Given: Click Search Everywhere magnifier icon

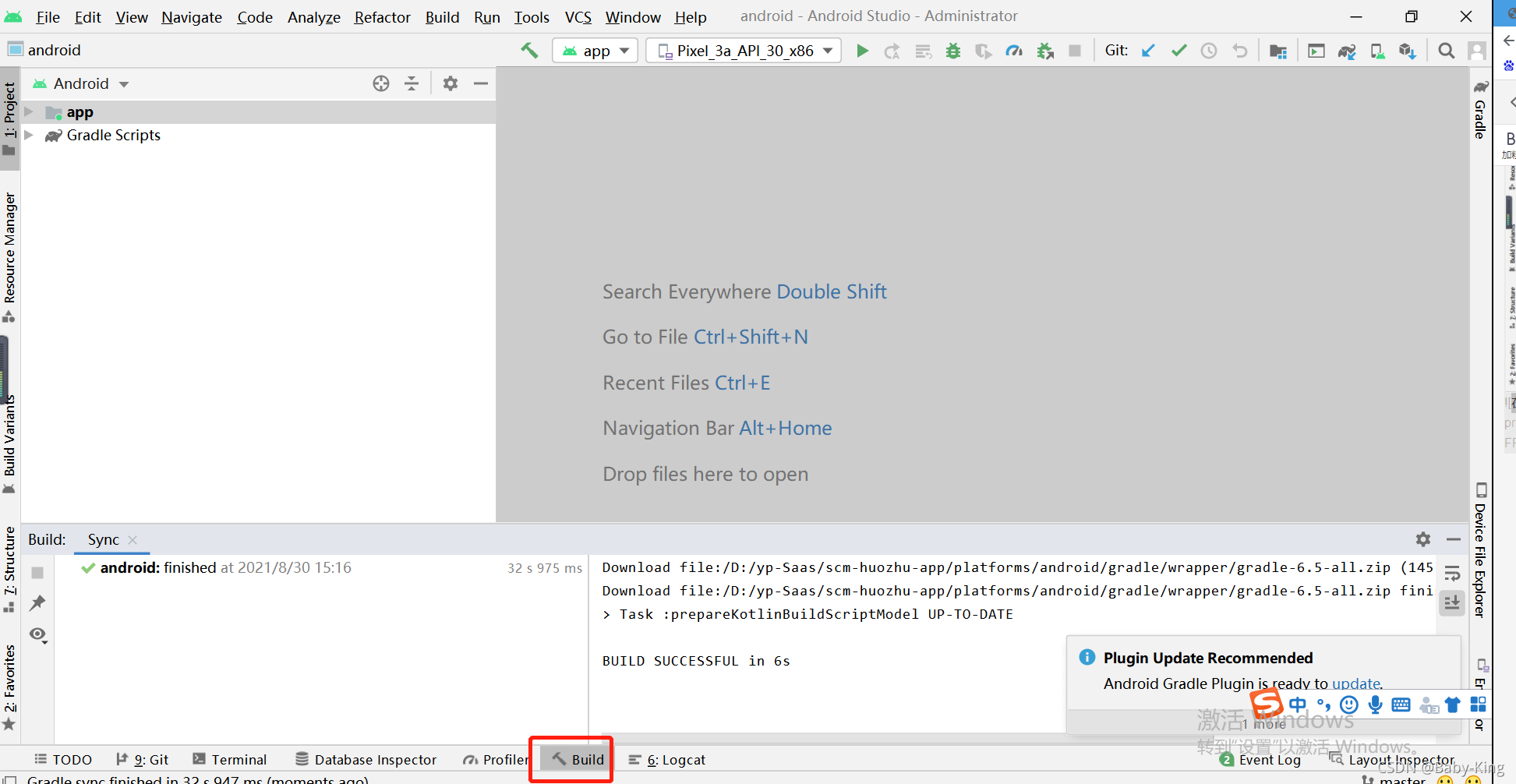Looking at the screenshot, I should pos(1446,51).
